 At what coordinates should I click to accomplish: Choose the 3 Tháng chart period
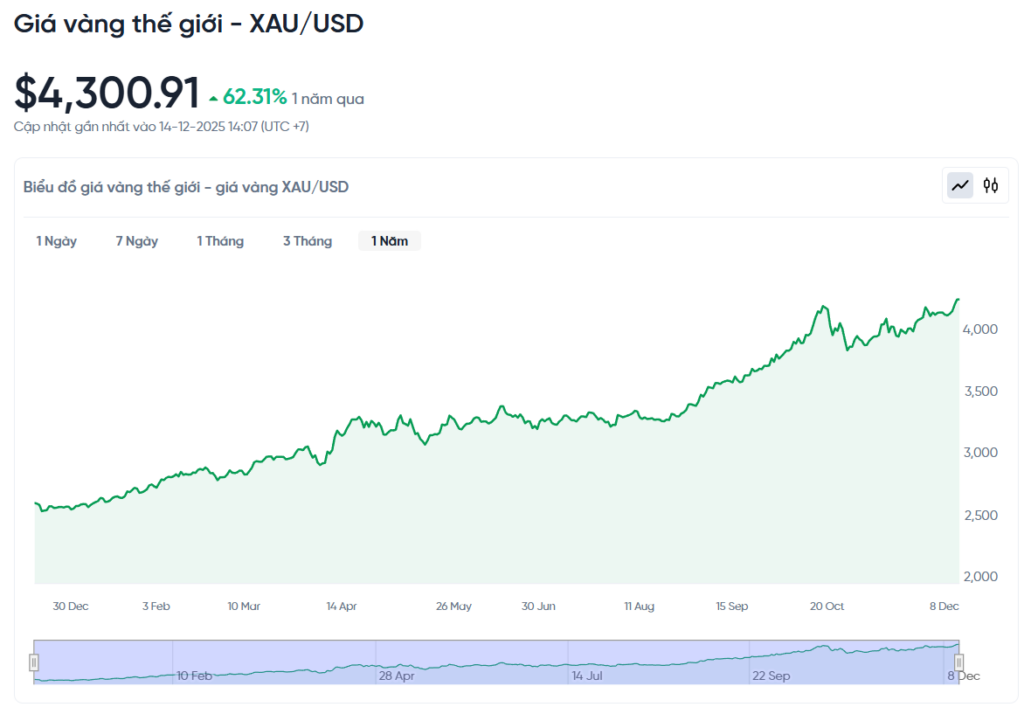pos(307,241)
